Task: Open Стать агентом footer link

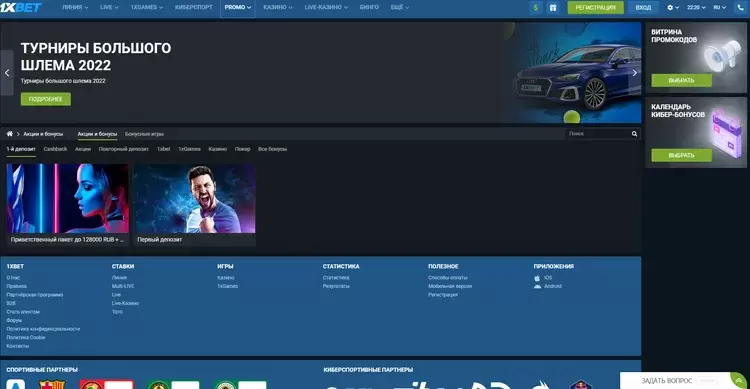Action: tap(23, 312)
